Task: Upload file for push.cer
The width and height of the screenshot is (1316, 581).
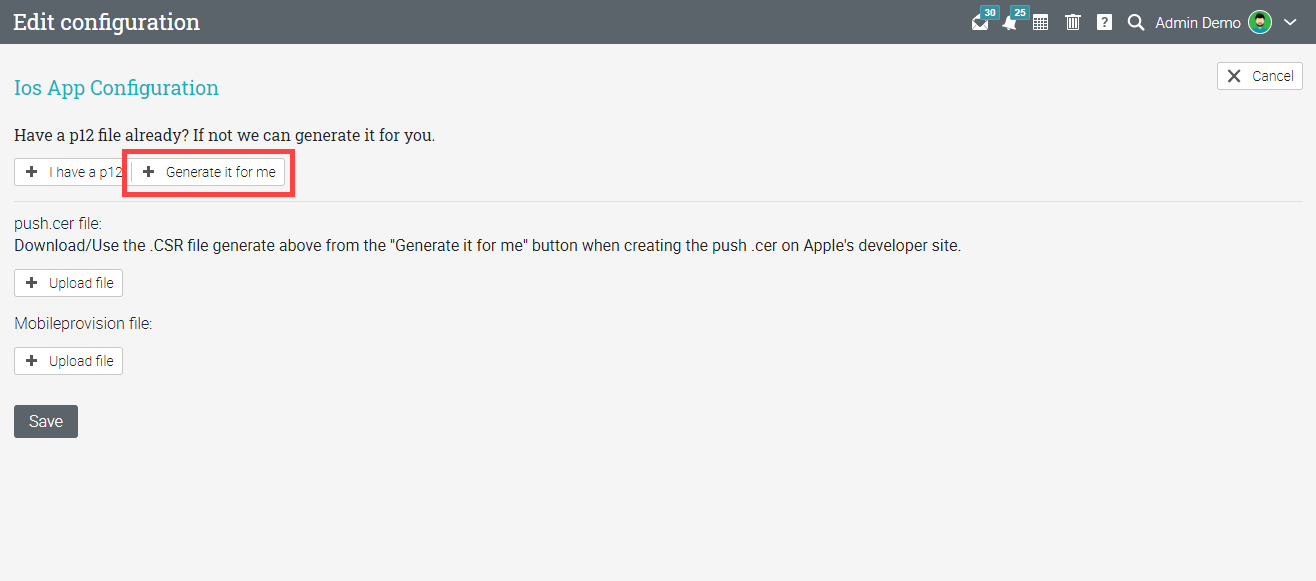Action: pyautogui.click(x=68, y=283)
